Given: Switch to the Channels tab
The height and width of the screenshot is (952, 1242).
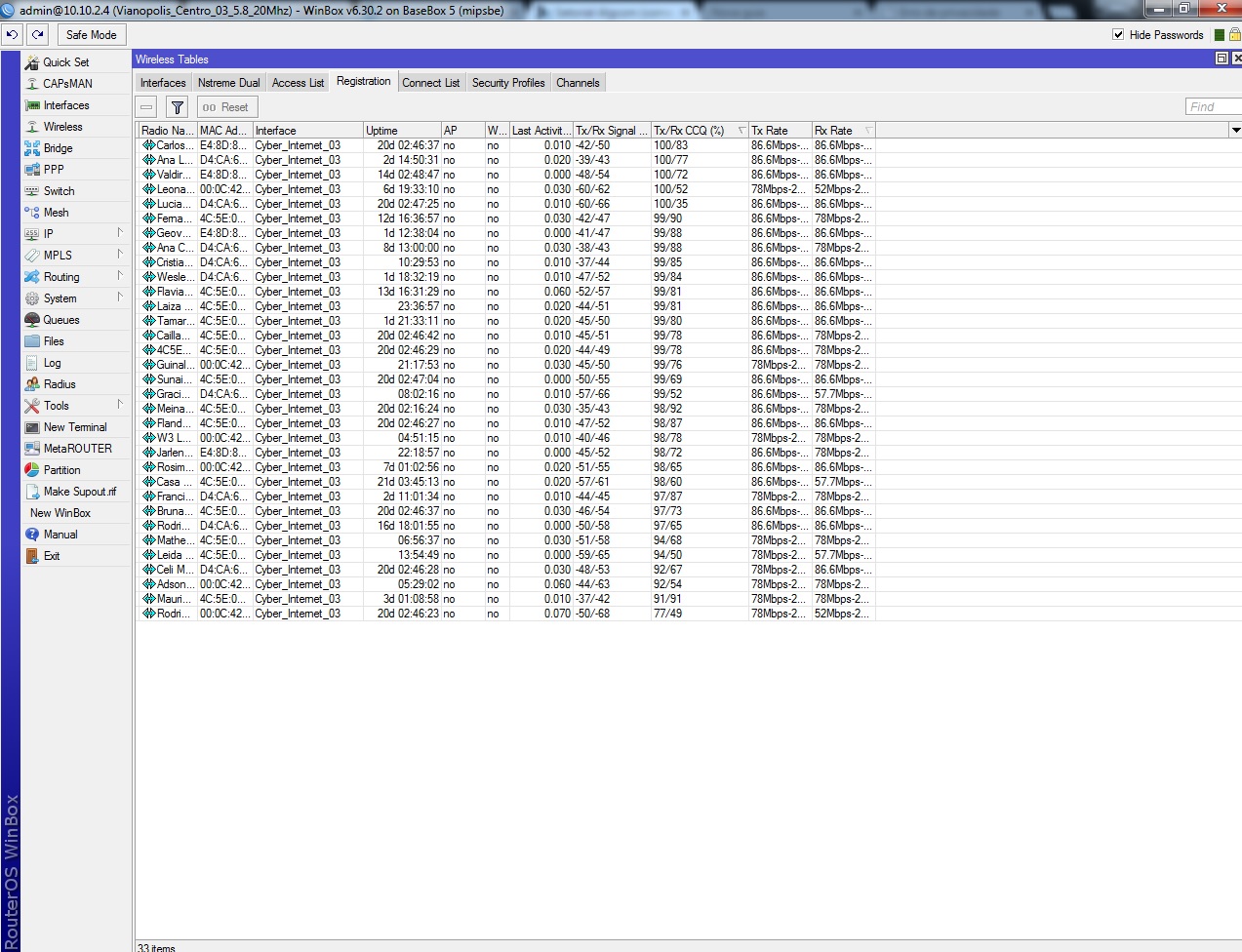Looking at the screenshot, I should click(578, 83).
